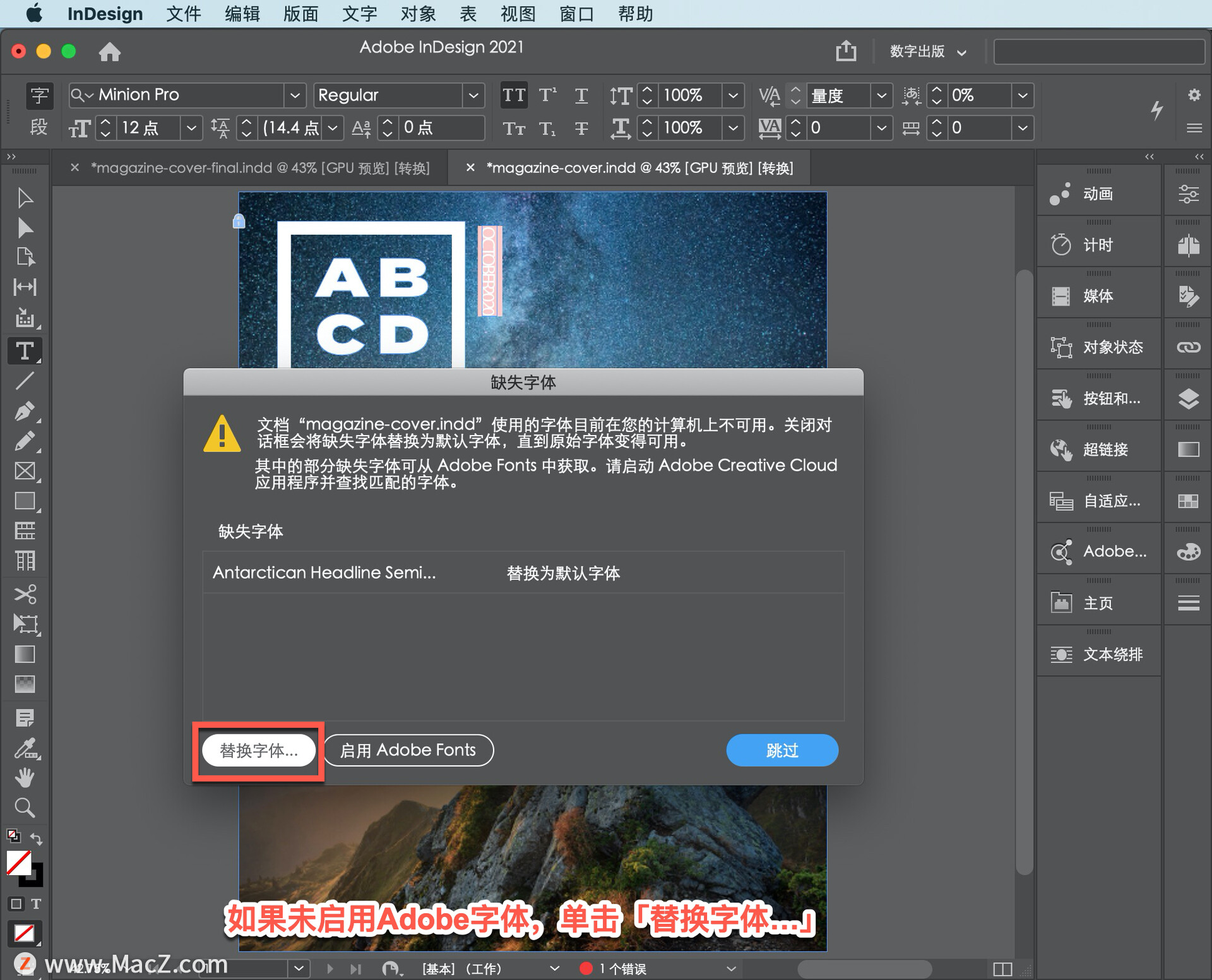Select the Gap tool

coord(25,287)
